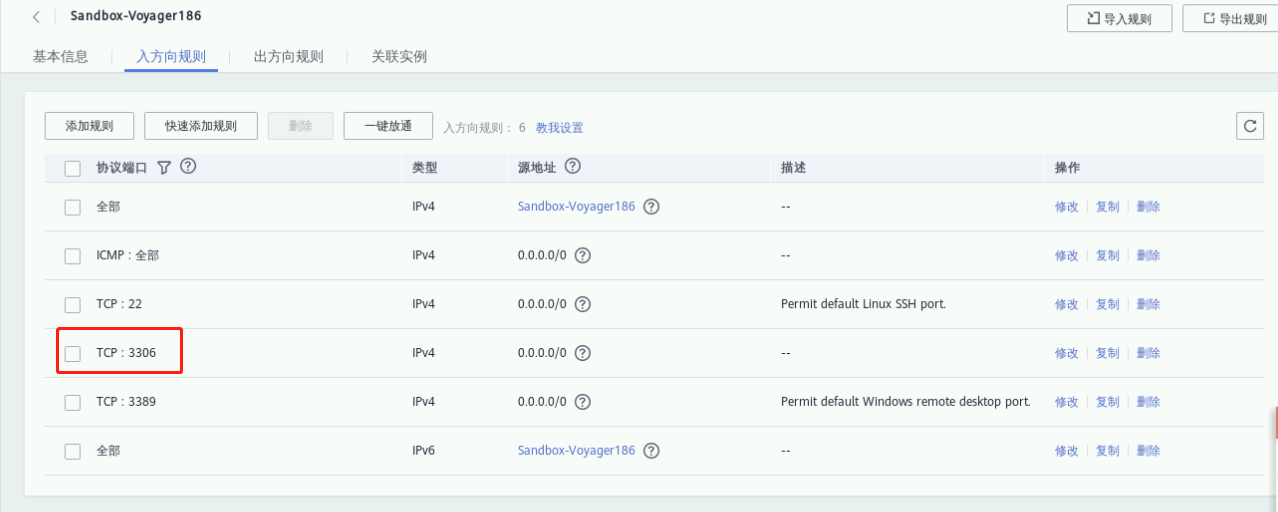Click 删除 for the TCP : 3389 rule
The height and width of the screenshot is (512, 1278).
[x=1148, y=402]
